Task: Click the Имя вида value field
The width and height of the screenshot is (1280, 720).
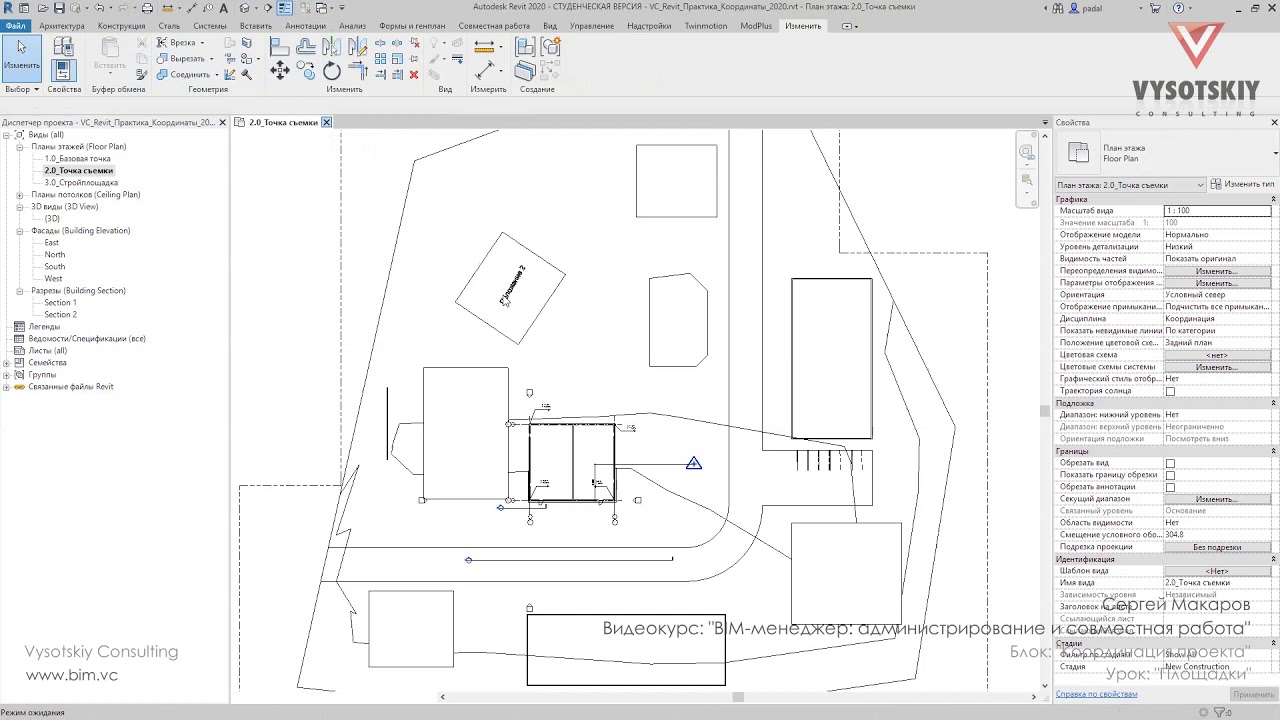Action: point(1217,583)
